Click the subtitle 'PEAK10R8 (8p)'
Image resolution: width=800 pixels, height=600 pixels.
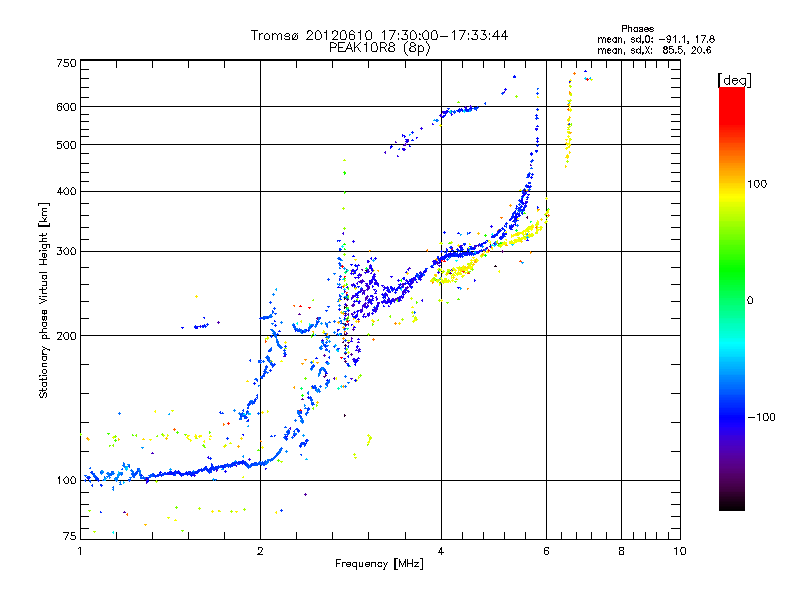[x=379, y=48]
